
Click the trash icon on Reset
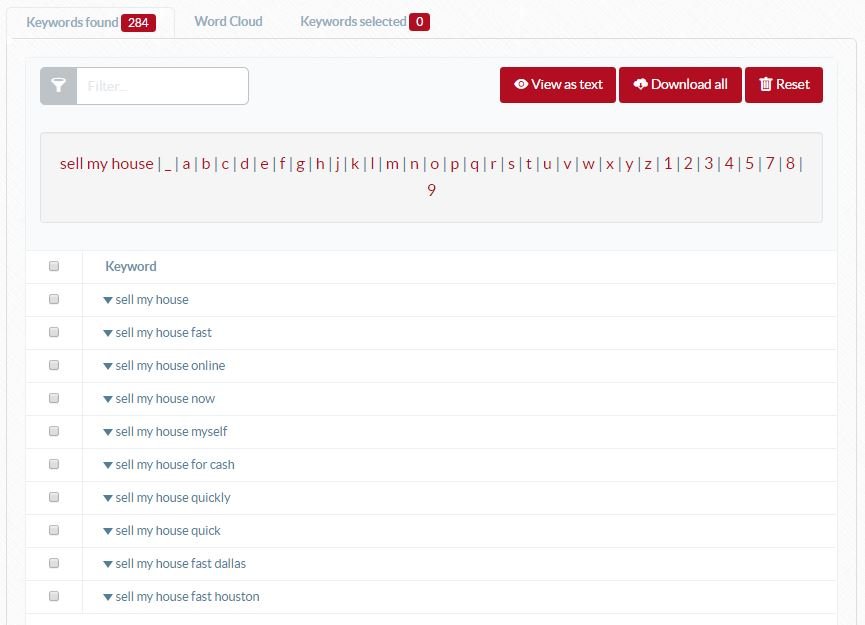point(764,85)
